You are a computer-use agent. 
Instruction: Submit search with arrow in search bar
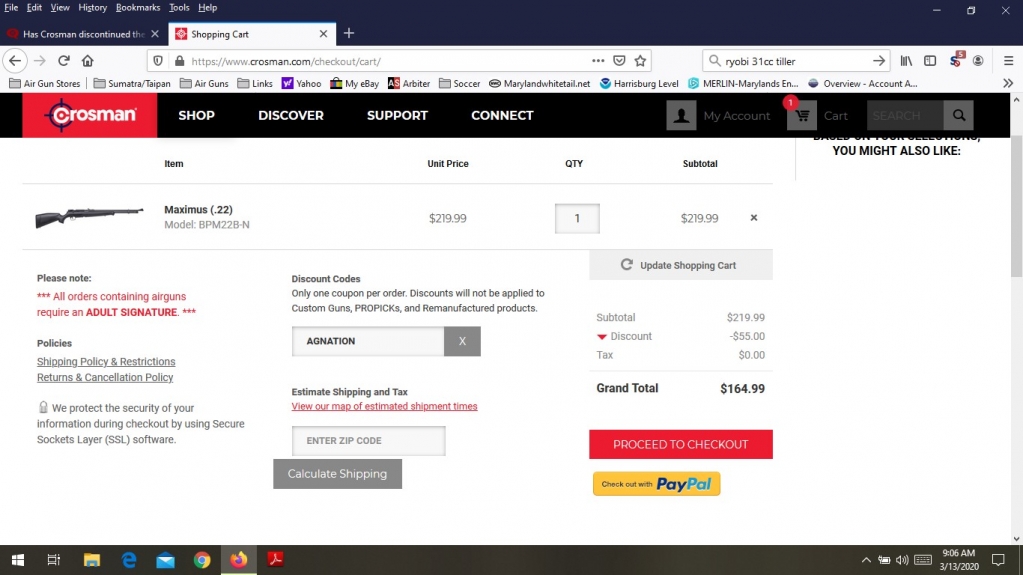point(879,61)
